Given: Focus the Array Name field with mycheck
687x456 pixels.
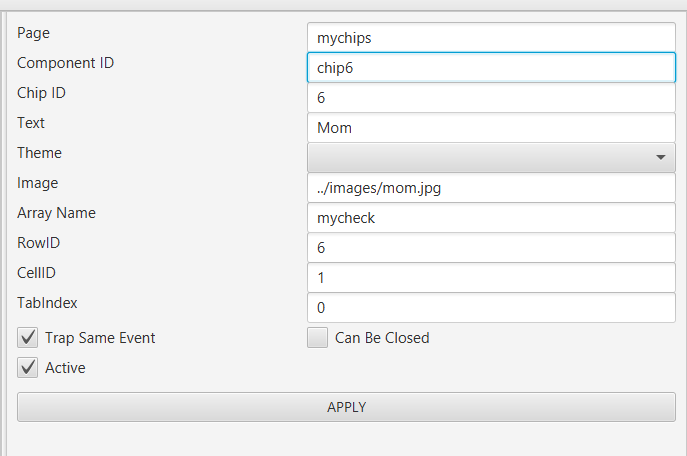Looking at the screenshot, I should pos(491,218).
